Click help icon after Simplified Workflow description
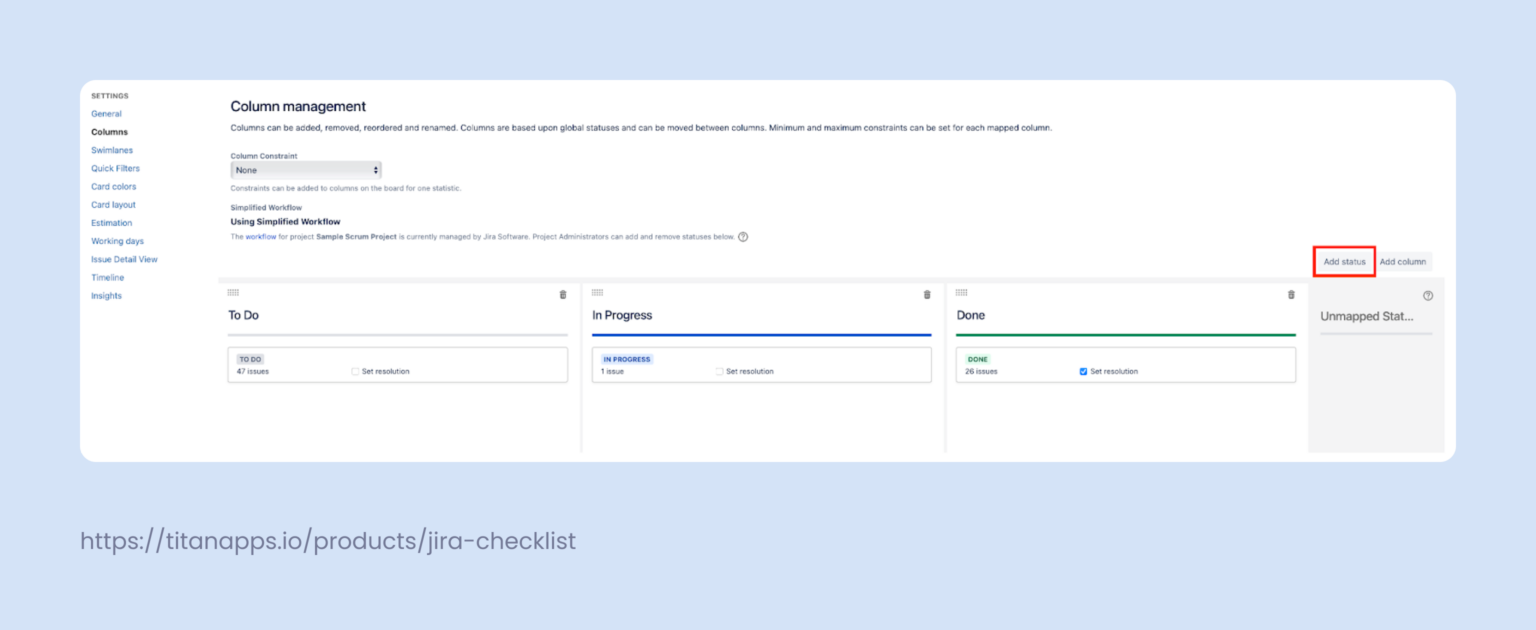 (x=741, y=237)
